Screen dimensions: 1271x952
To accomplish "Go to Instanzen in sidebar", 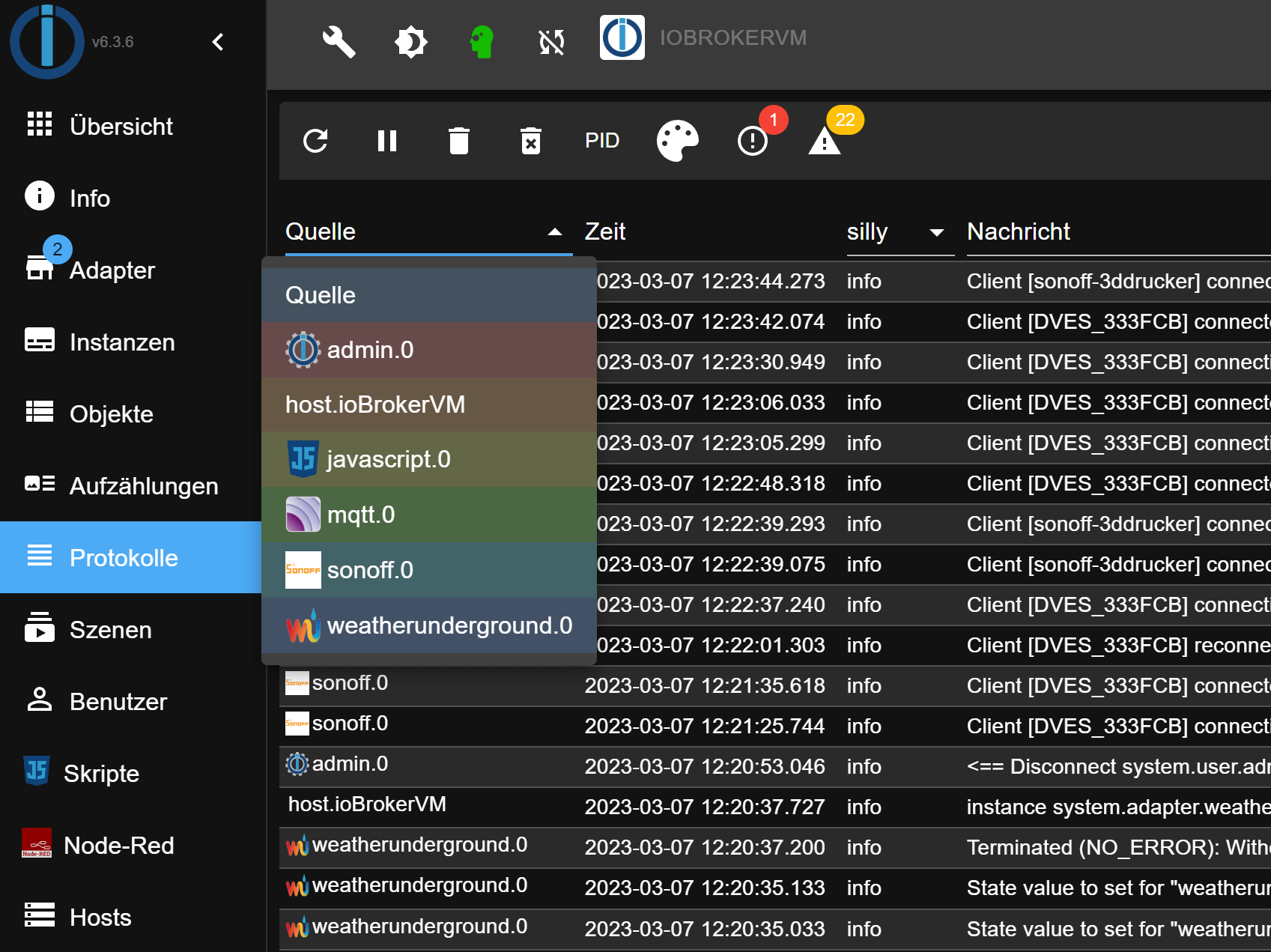I will click(131, 342).
